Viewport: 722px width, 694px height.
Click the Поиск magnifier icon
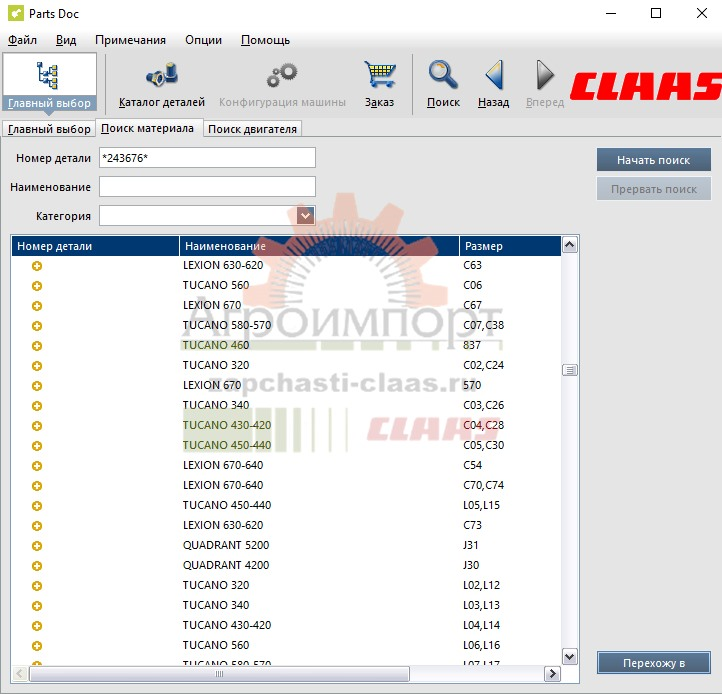(443, 74)
